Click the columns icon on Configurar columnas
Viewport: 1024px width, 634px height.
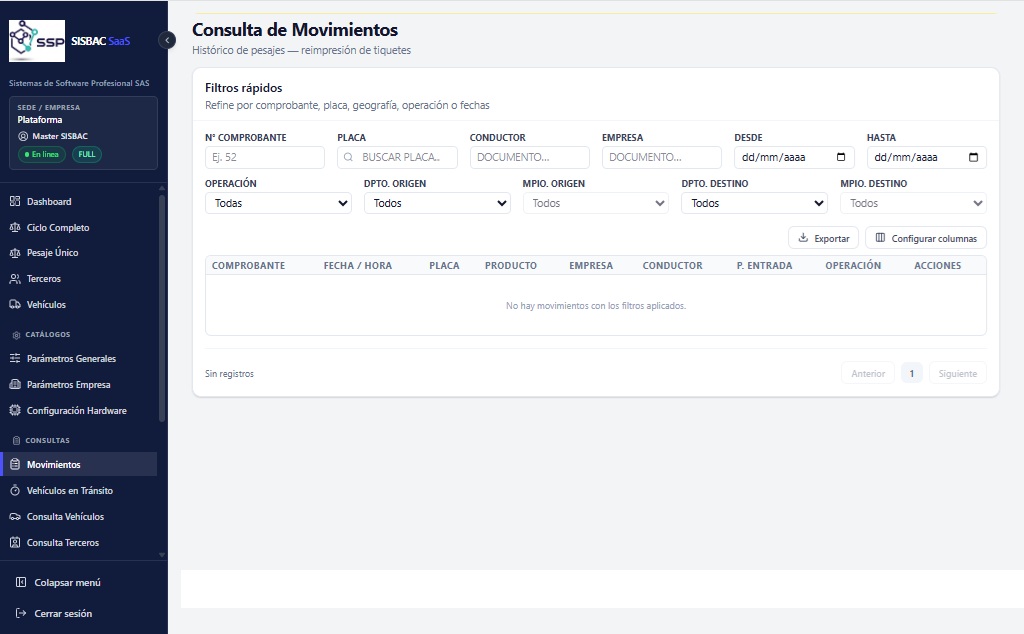click(880, 238)
